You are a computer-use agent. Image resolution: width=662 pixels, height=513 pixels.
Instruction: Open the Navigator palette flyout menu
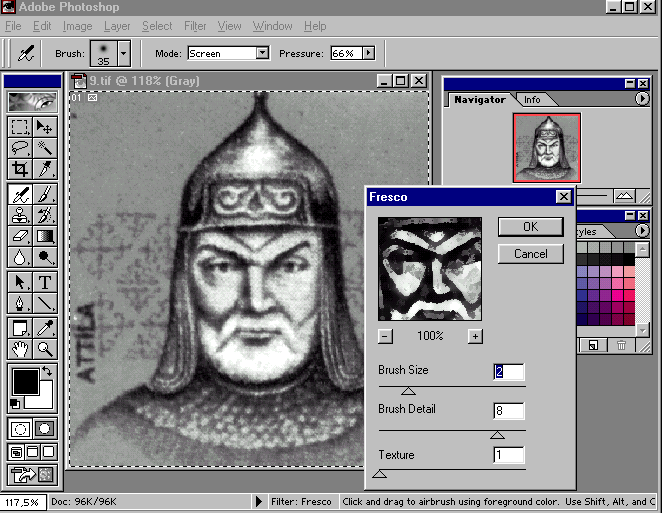click(x=642, y=99)
